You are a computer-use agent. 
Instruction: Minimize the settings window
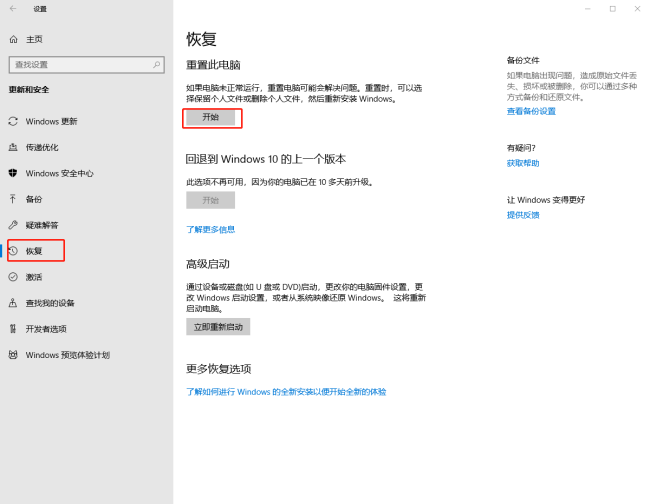pyautogui.click(x=587, y=9)
